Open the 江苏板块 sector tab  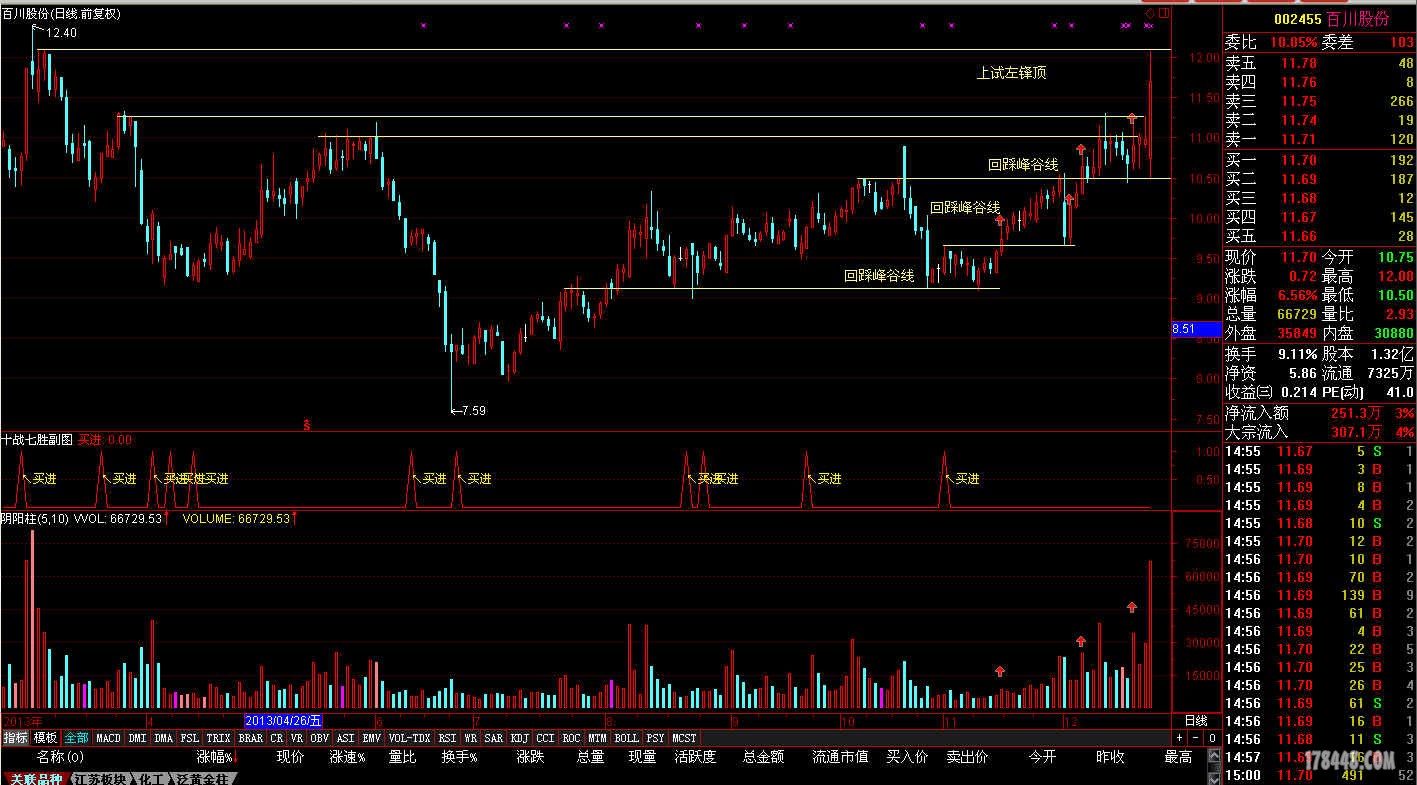pyautogui.click(x=101, y=779)
